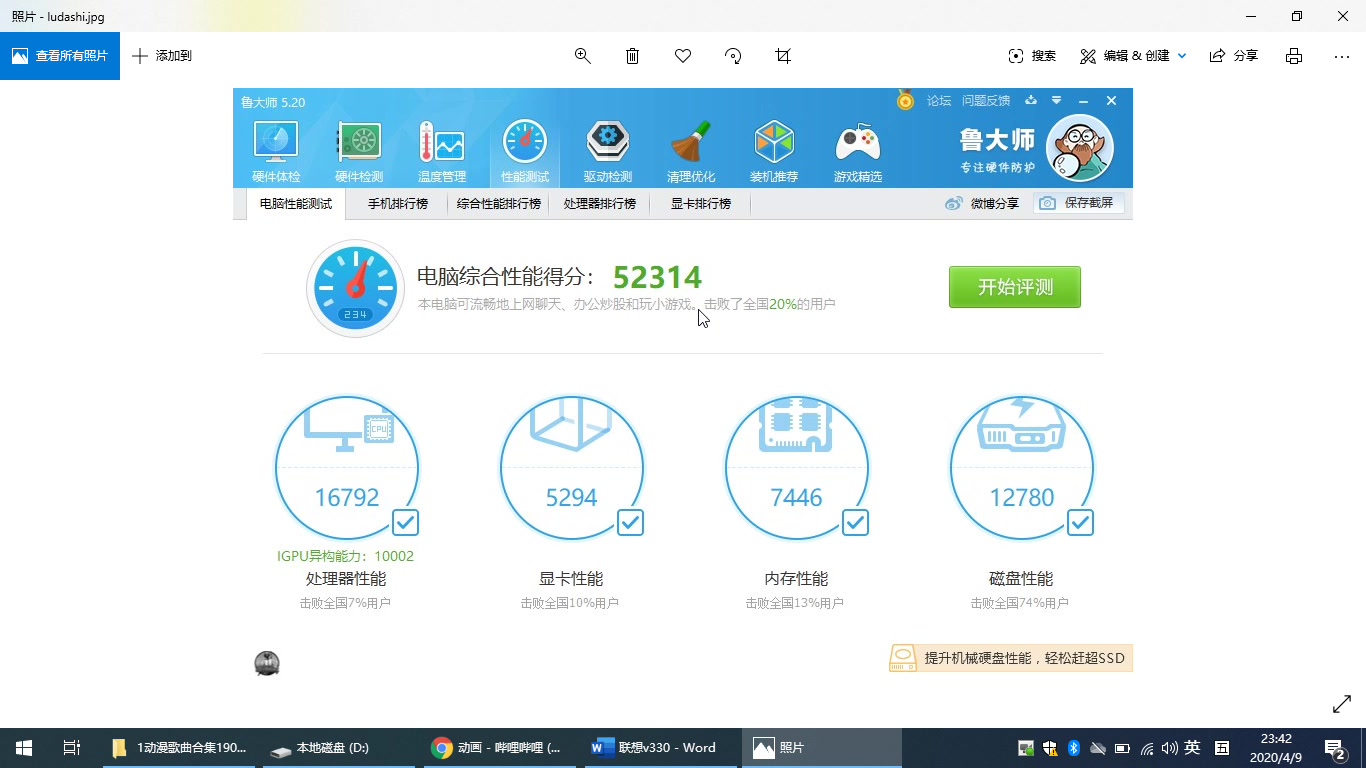The width and height of the screenshot is (1366, 768).
Task: Open Task View on the taskbar
Action: coord(71,748)
